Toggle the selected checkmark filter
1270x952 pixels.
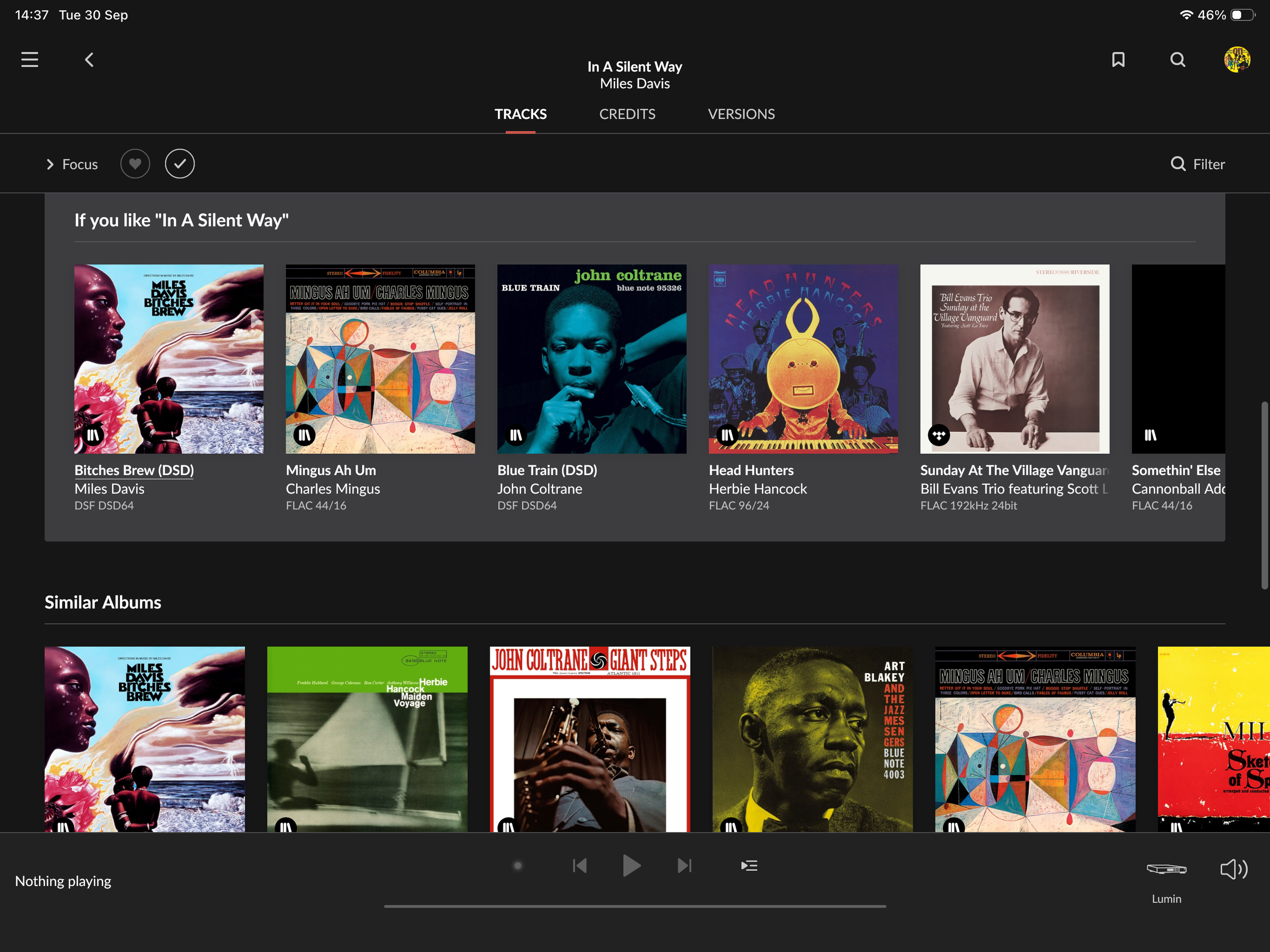180,164
